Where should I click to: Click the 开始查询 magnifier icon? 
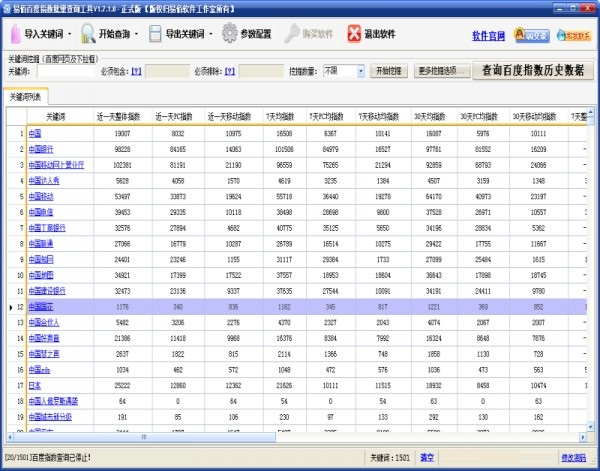(x=87, y=35)
